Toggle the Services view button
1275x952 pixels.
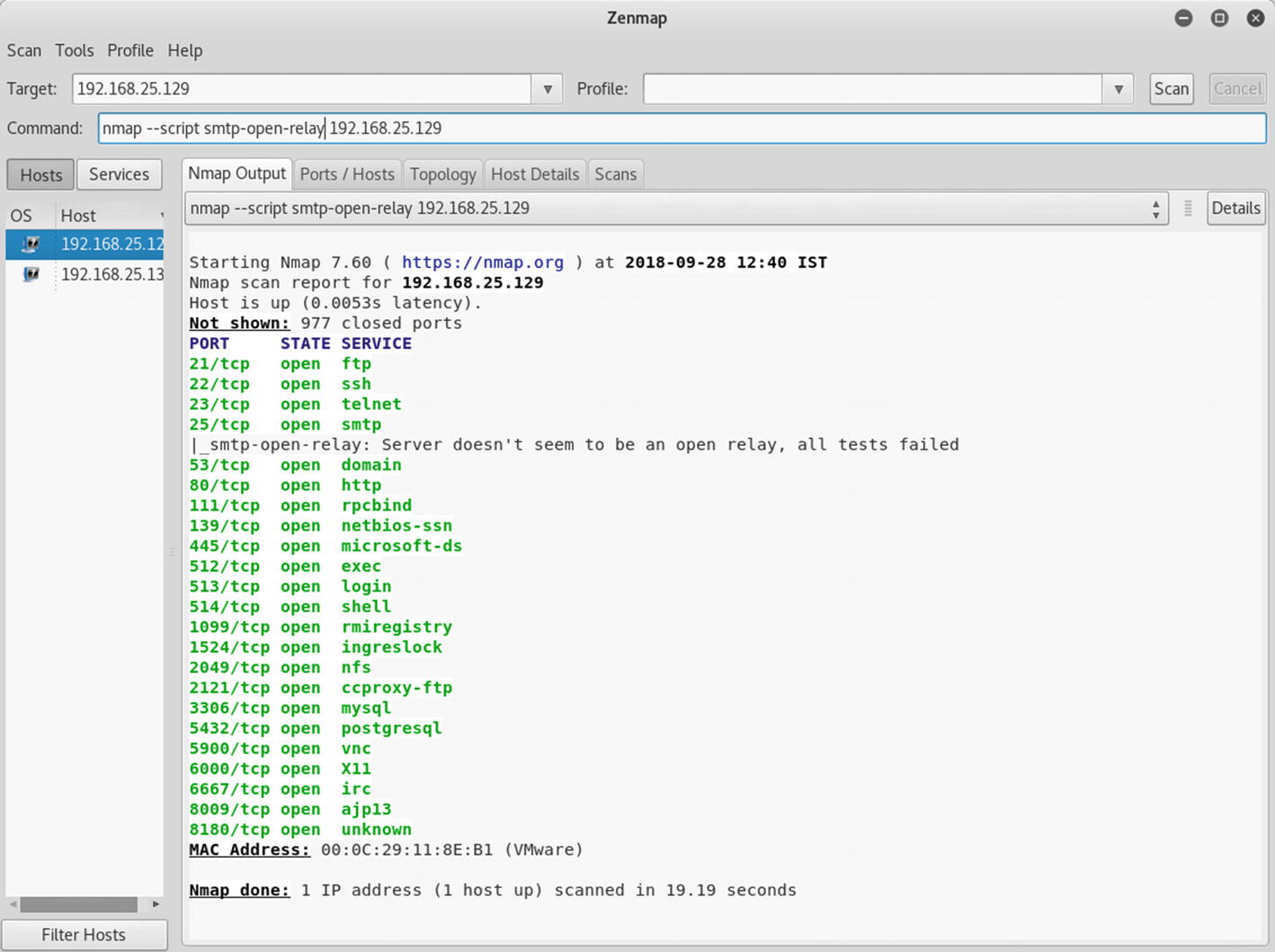(119, 174)
